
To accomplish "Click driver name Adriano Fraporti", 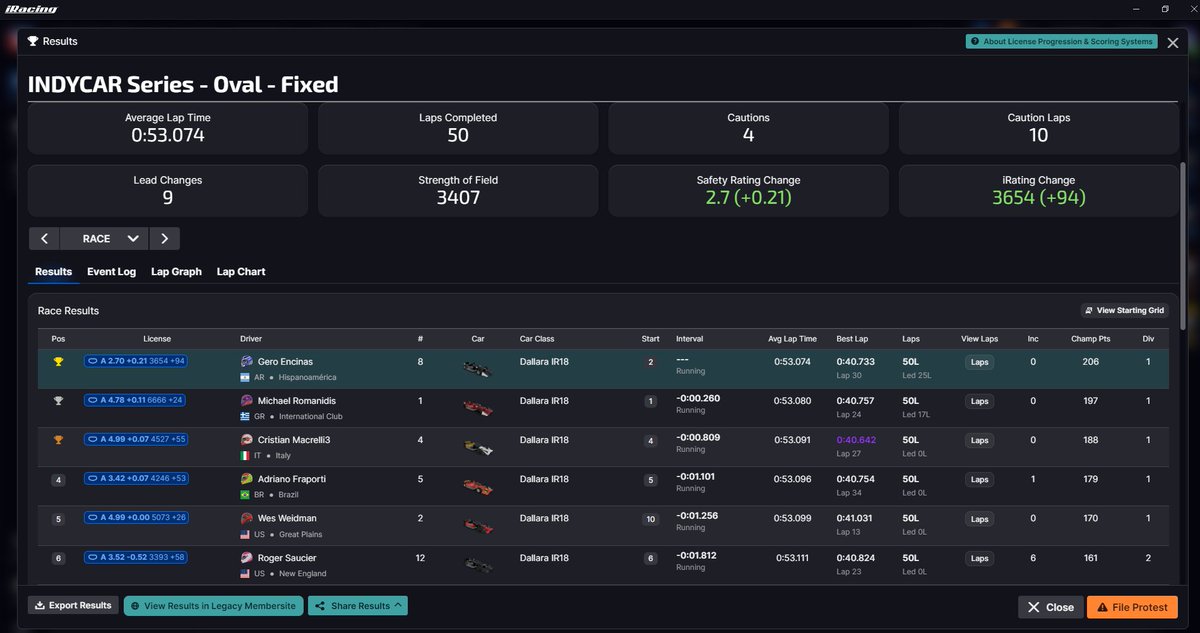I will 292,479.
